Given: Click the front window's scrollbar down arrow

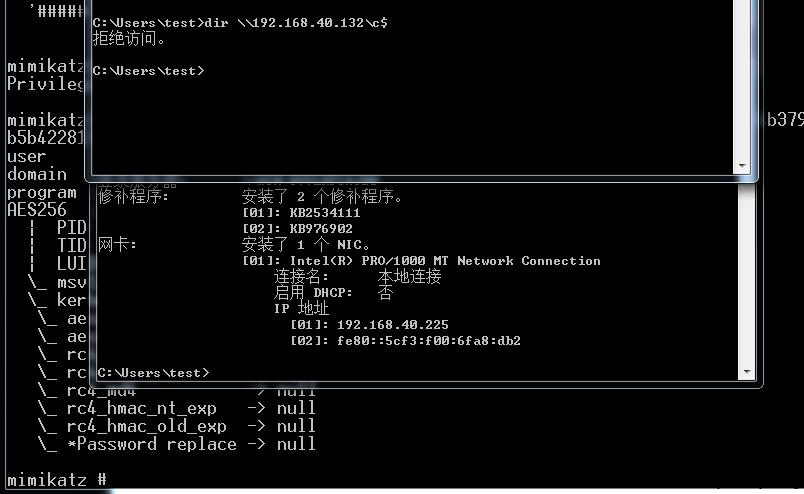Looking at the screenshot, I should (x=742, y=166).
